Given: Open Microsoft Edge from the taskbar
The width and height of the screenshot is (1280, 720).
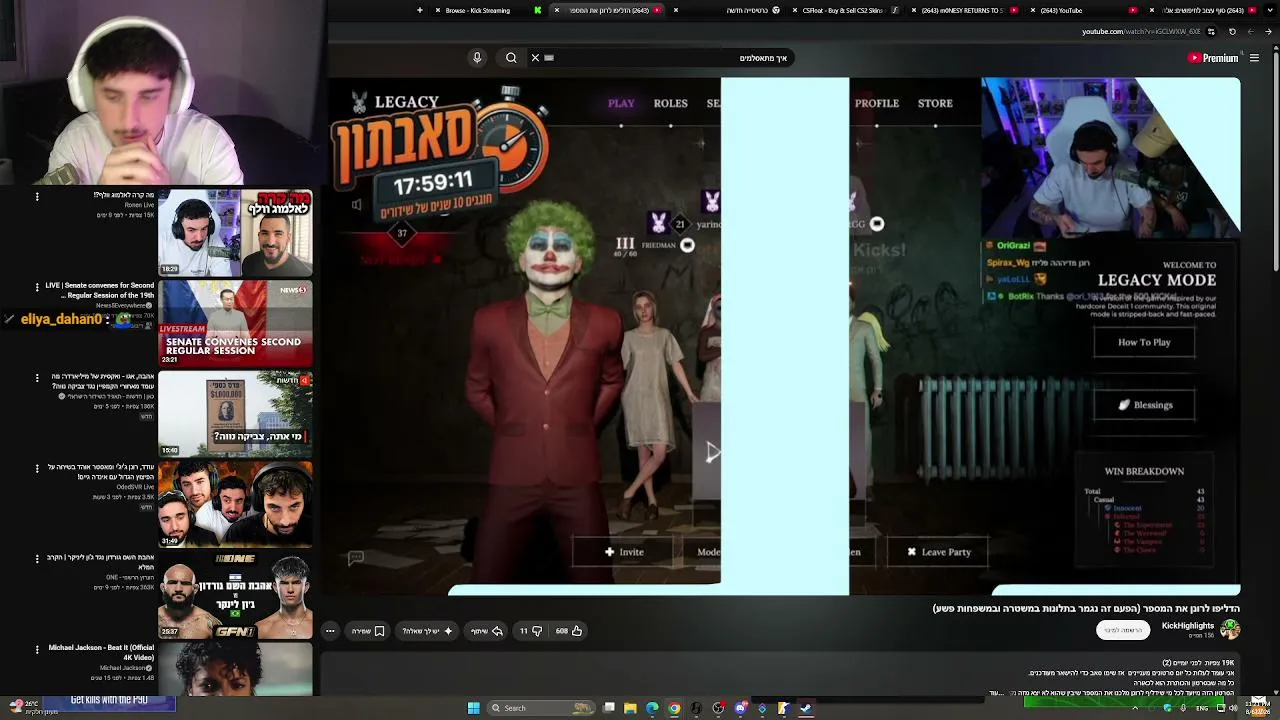Looking at the screenshot, I should pyautogui.click(x=652, y=708).
